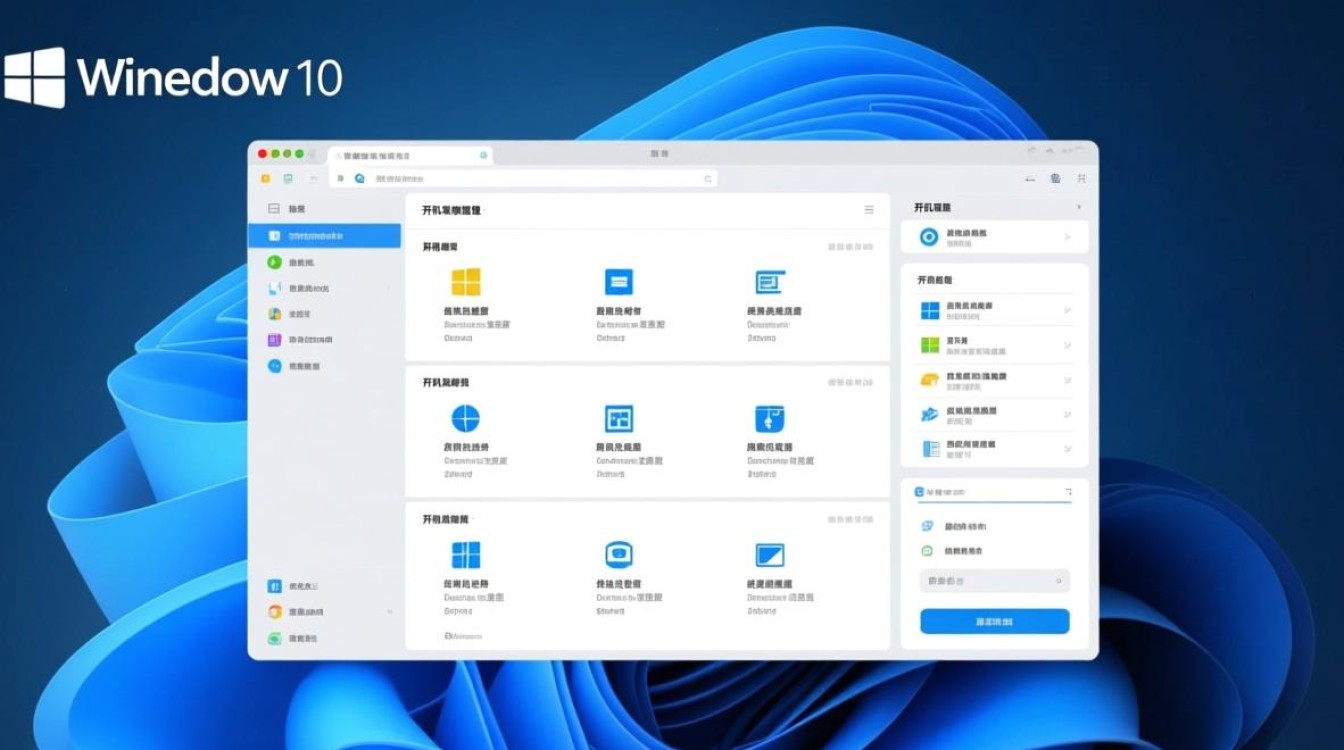Select the green play icon in the left sidebar

coord(274,262)
